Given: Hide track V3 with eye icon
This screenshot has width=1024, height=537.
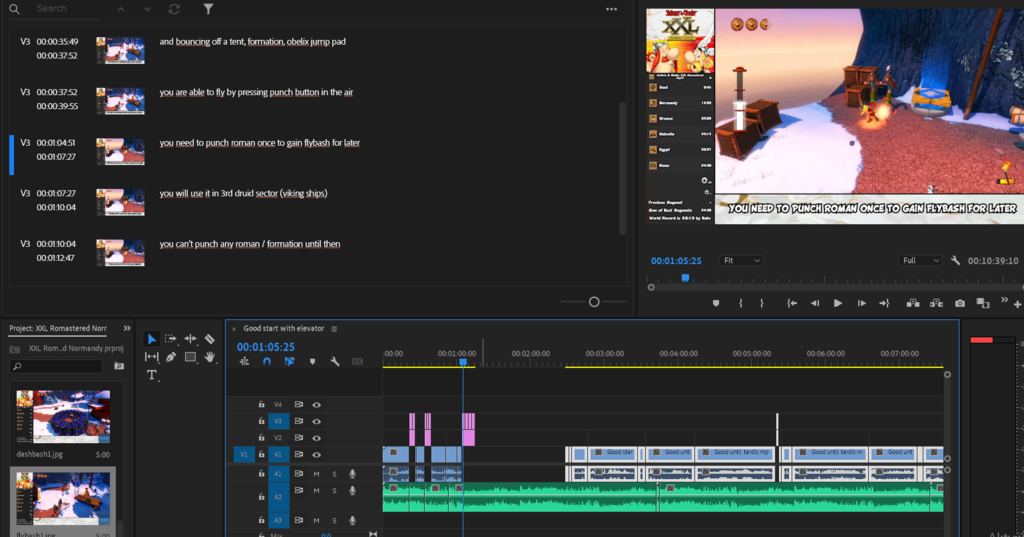Looking at the screenshot, I should click(316, 421).
